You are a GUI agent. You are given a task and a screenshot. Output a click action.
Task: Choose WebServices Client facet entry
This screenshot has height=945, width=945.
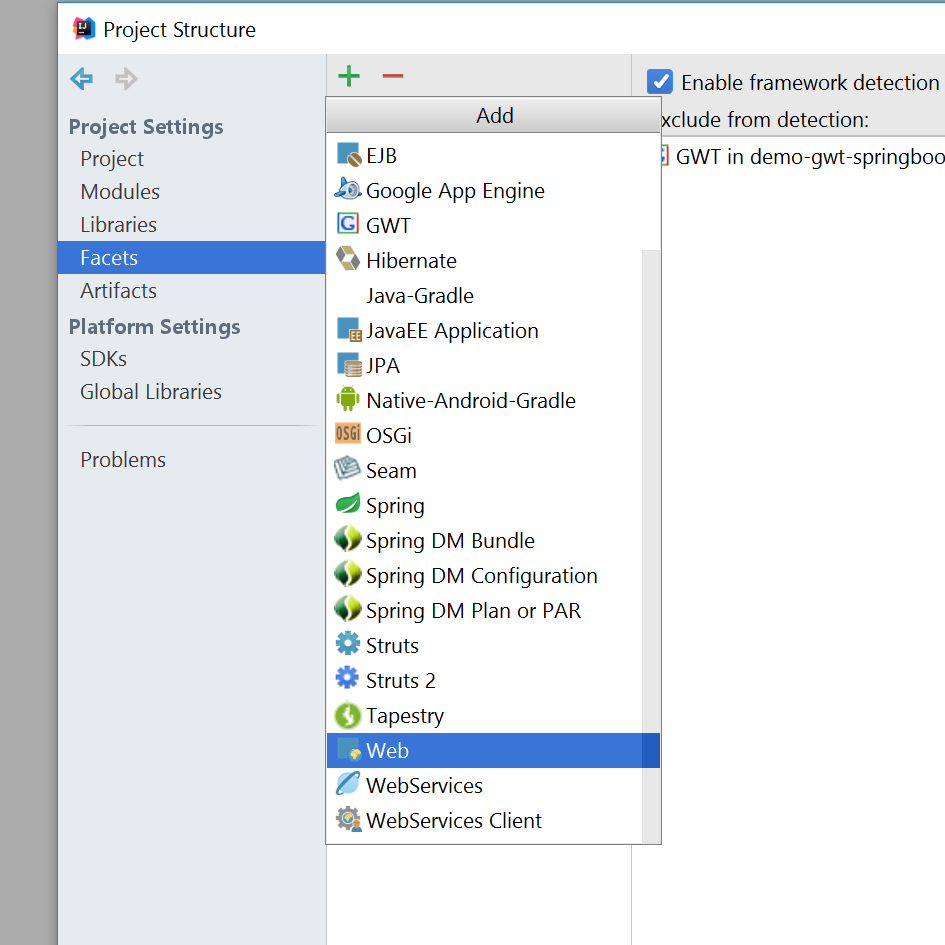(x=485, y=820)
